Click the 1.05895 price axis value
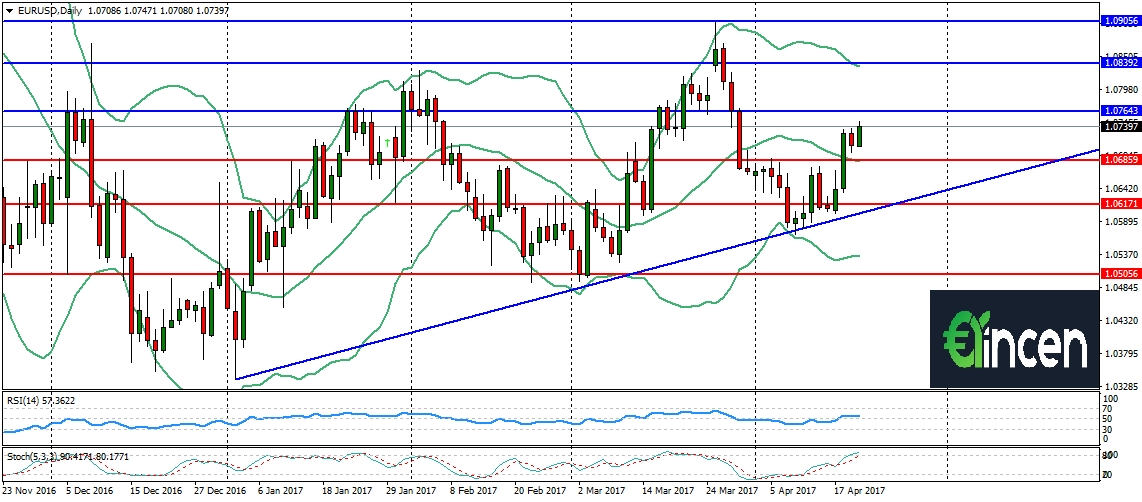Screen dimensions: 1142x502 1122,221
